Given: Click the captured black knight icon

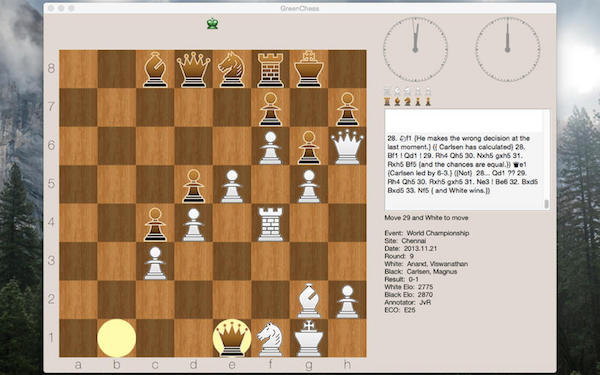Looking at the screenshot, I should pyautogui.click(x=408, y=101).
